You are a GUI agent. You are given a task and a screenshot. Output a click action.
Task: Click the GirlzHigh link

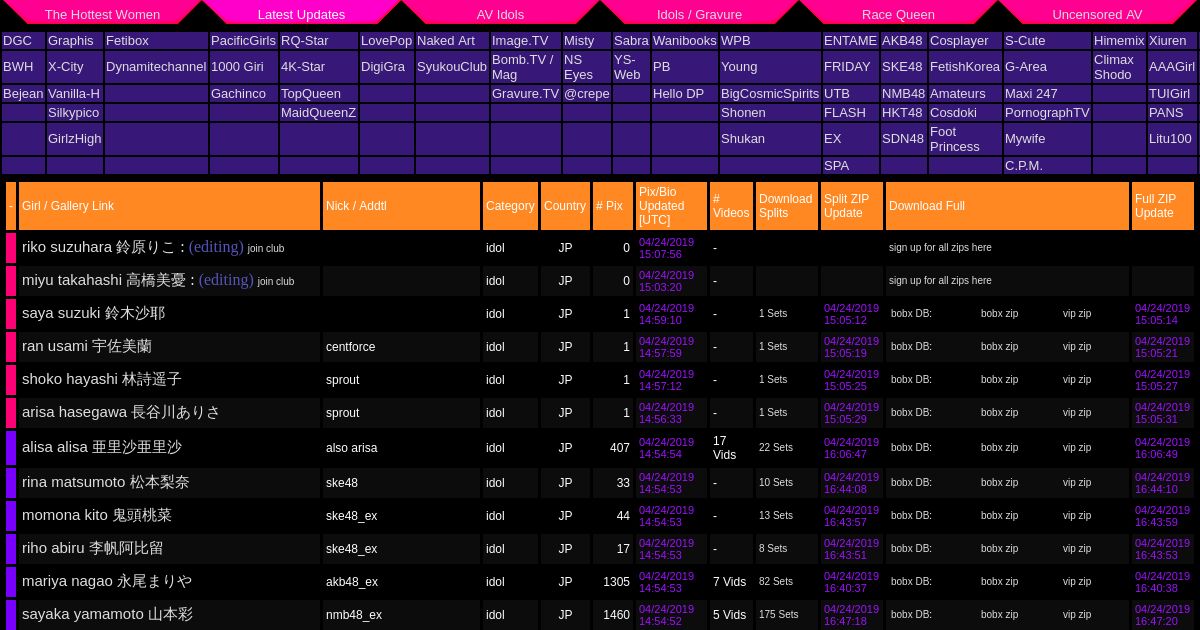tap(75, 139)
